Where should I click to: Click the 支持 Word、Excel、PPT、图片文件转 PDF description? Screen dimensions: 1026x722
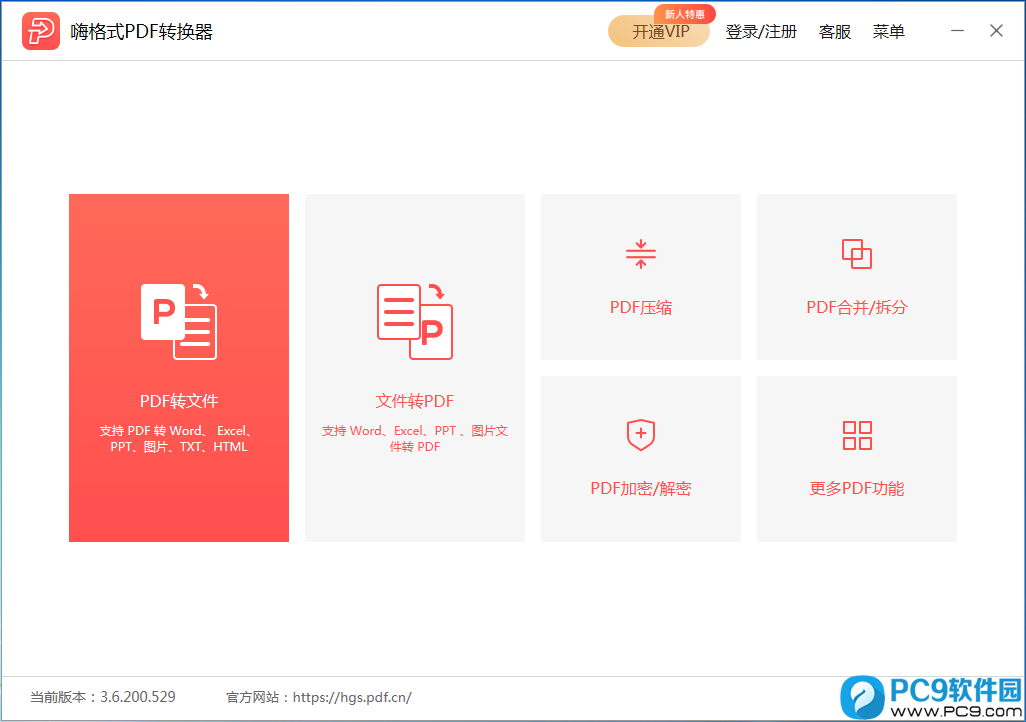[414, 439]
